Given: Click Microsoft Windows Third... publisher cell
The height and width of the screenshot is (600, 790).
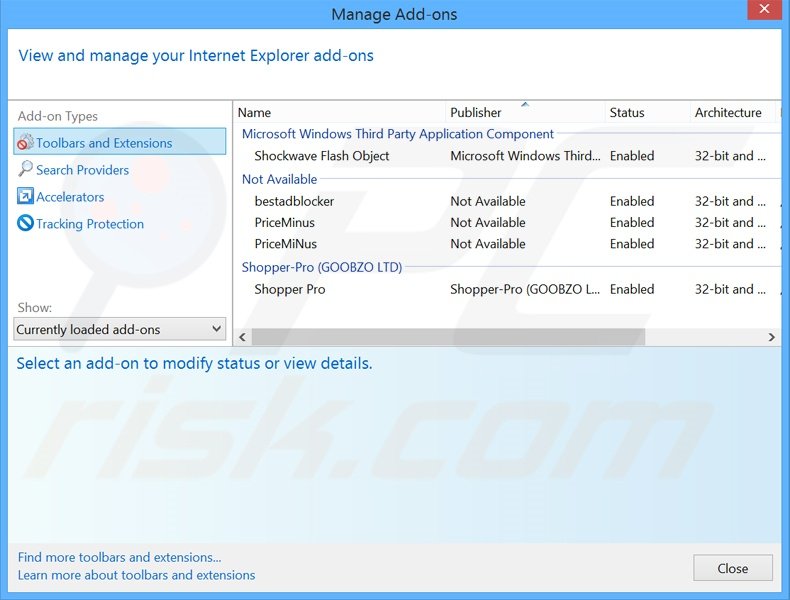Looking at the screenshot, I should [525, 156].
